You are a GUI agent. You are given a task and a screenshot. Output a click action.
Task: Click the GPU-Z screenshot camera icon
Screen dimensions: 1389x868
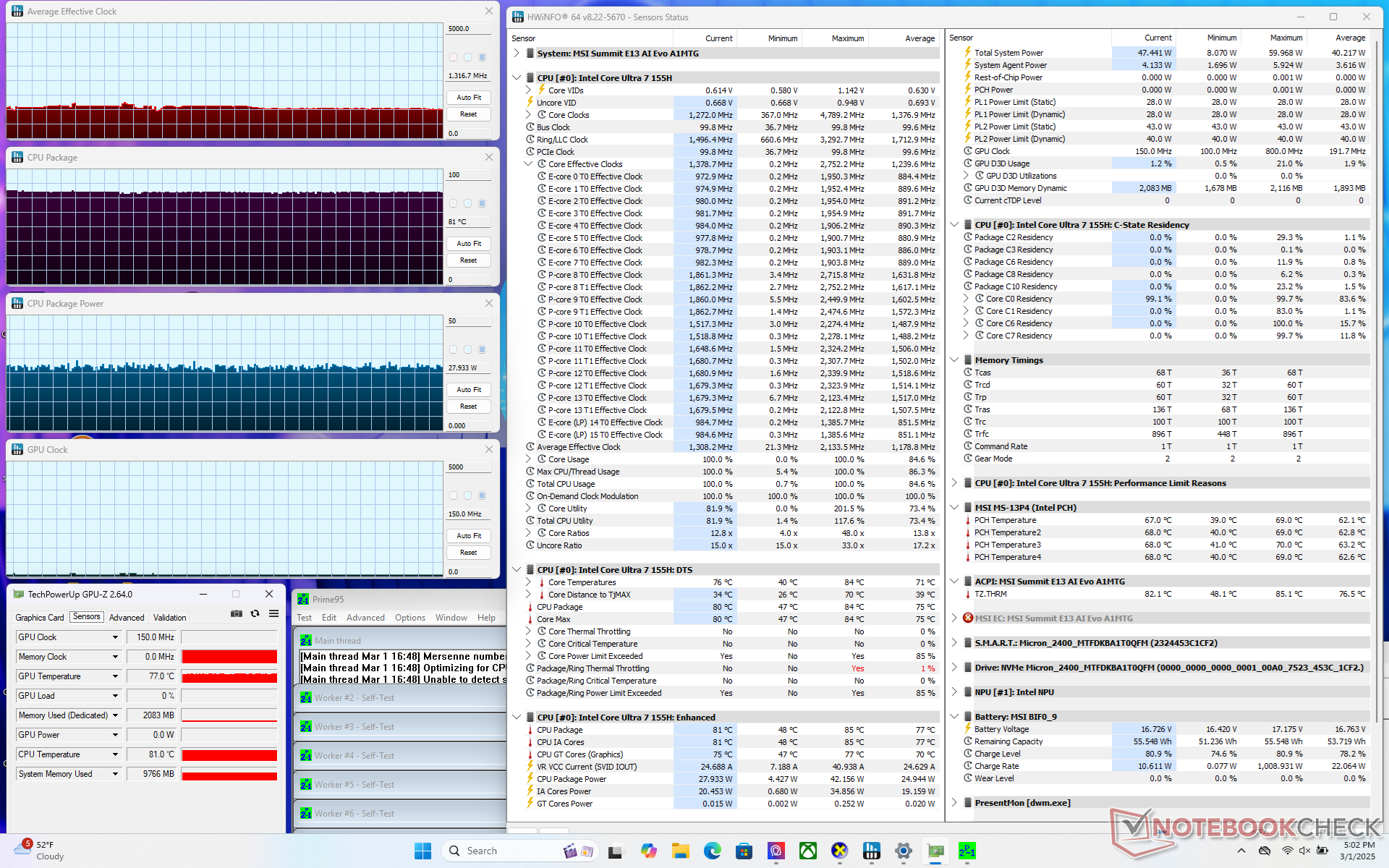point(237,613)
